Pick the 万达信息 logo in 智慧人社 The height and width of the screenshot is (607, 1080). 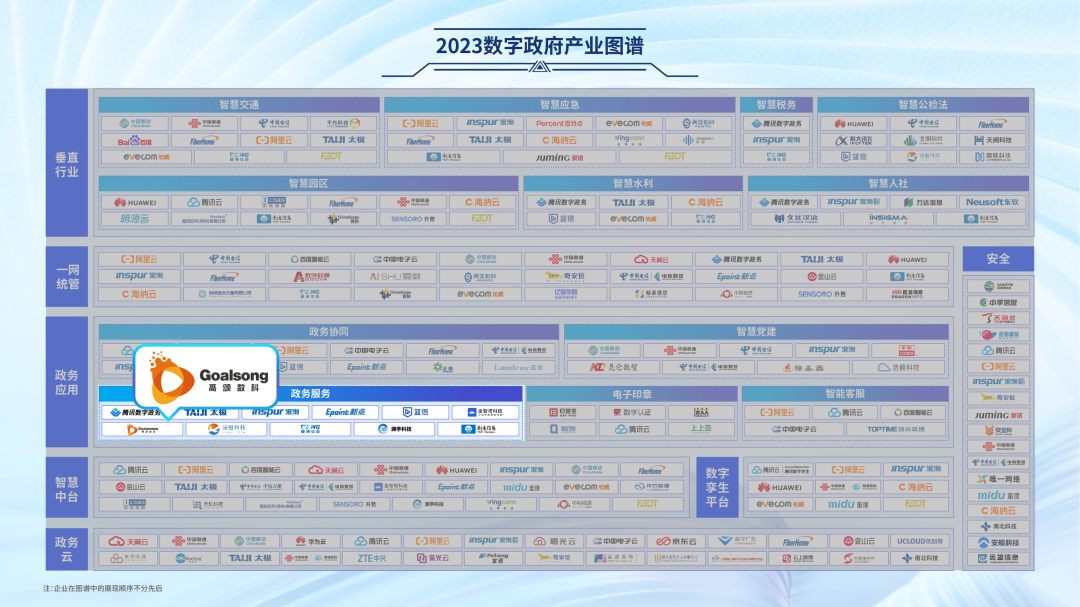pyautogui.click(x=922, y=203)
